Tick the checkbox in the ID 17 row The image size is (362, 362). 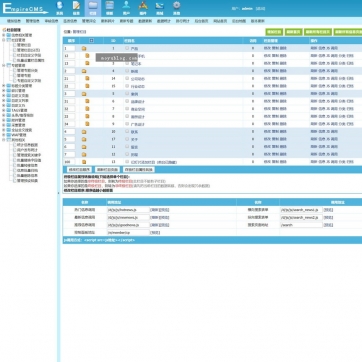tap(127, 139)
